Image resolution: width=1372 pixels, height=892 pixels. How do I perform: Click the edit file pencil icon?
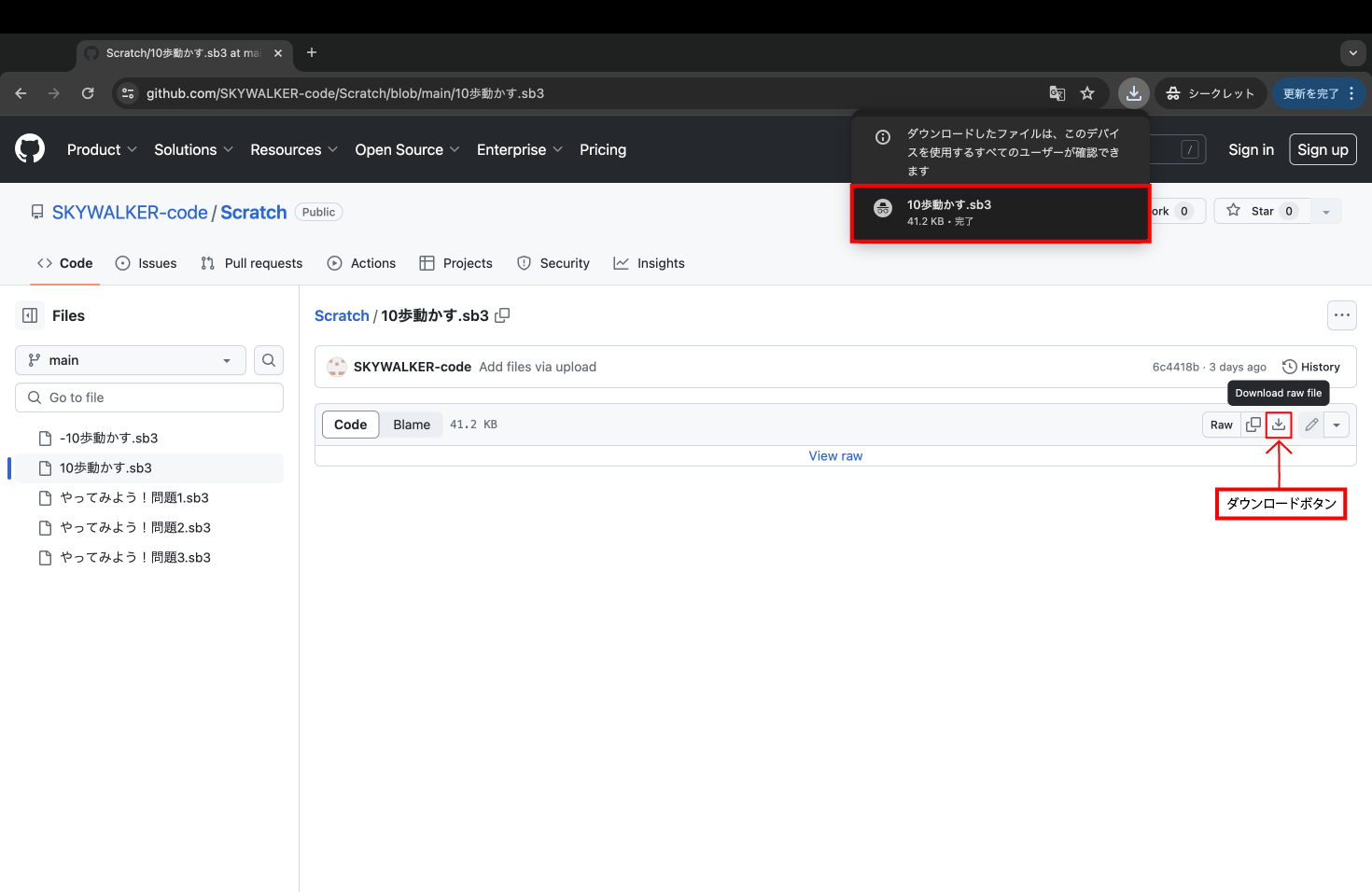click(1311, 425)
